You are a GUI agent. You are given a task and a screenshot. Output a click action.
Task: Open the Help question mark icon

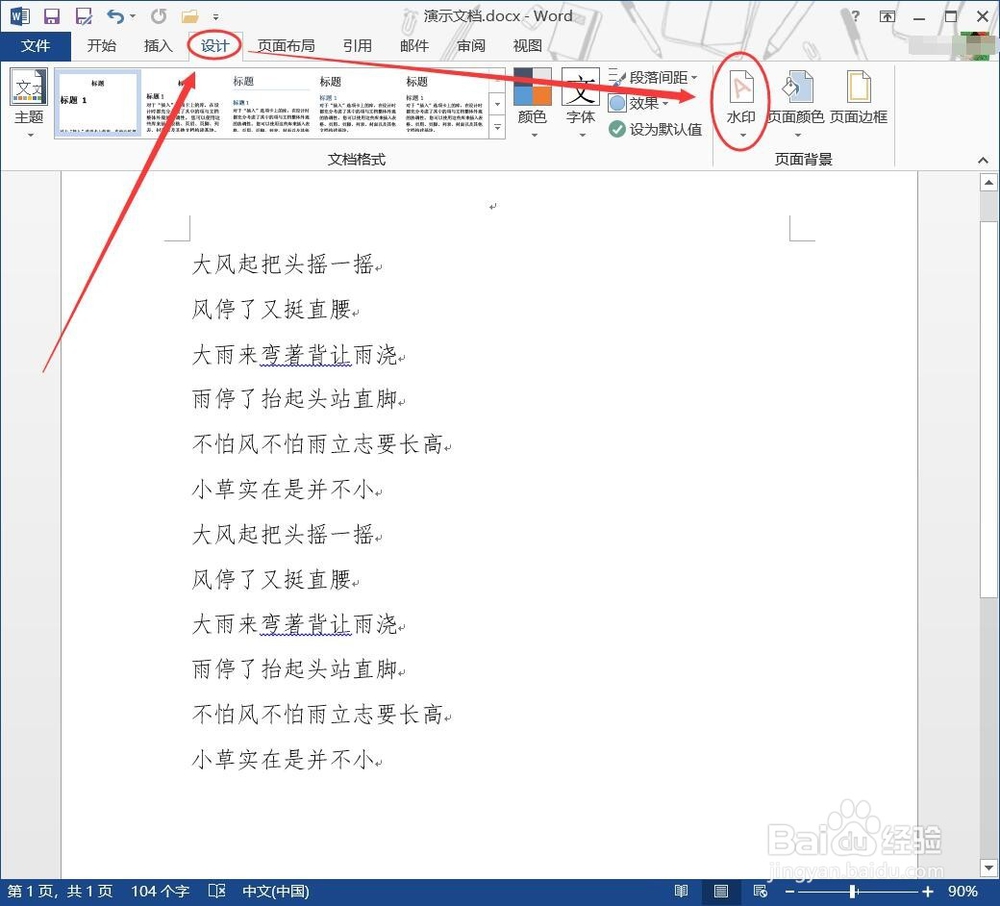pyautogui.click(x=855, y=16)
